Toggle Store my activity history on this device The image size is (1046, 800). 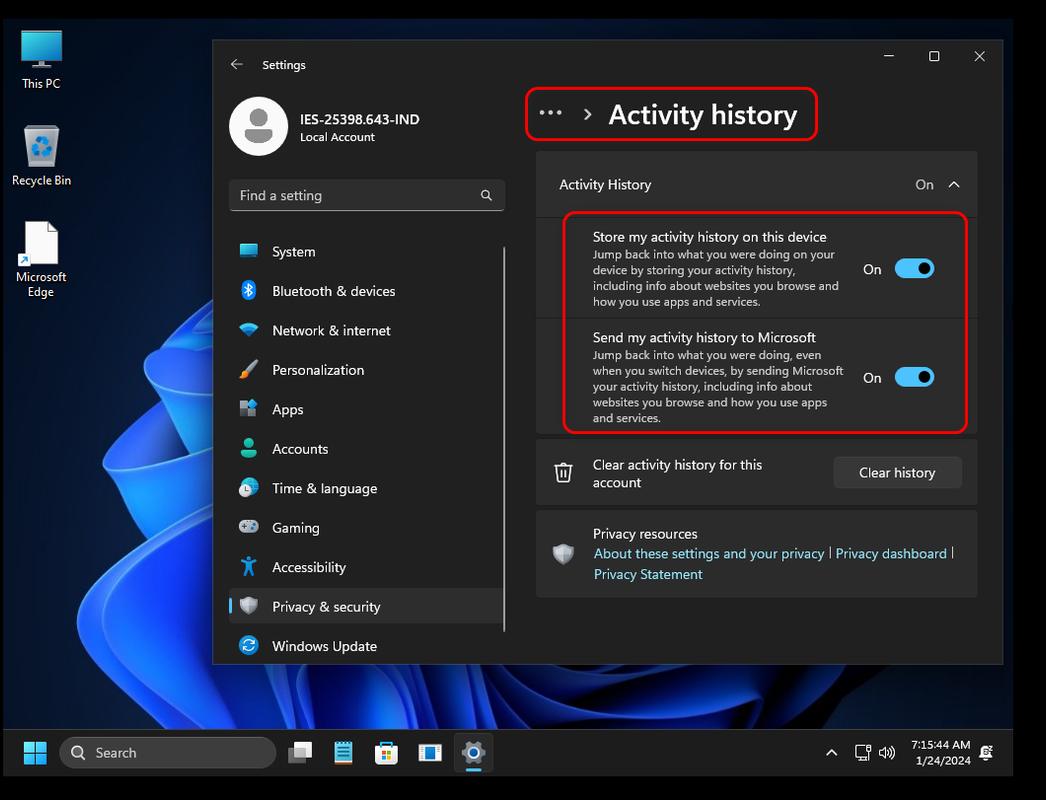pos(915,269)
